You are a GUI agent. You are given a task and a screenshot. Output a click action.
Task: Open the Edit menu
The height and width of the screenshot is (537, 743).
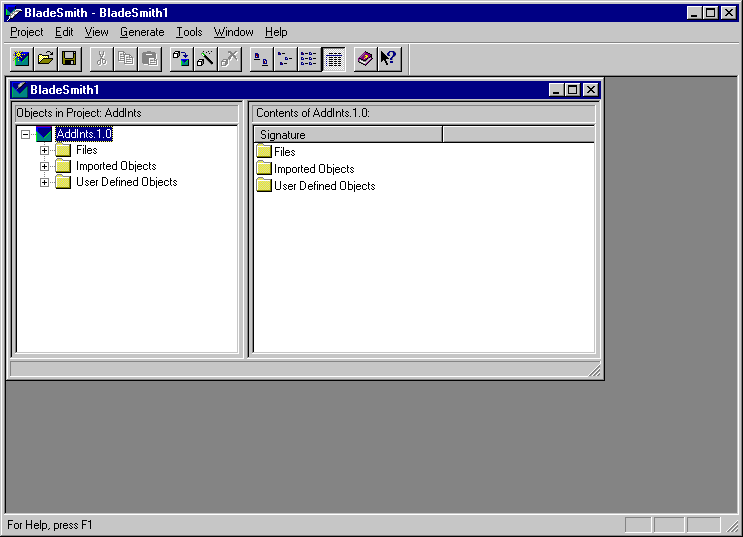click(x=64, y=32)
